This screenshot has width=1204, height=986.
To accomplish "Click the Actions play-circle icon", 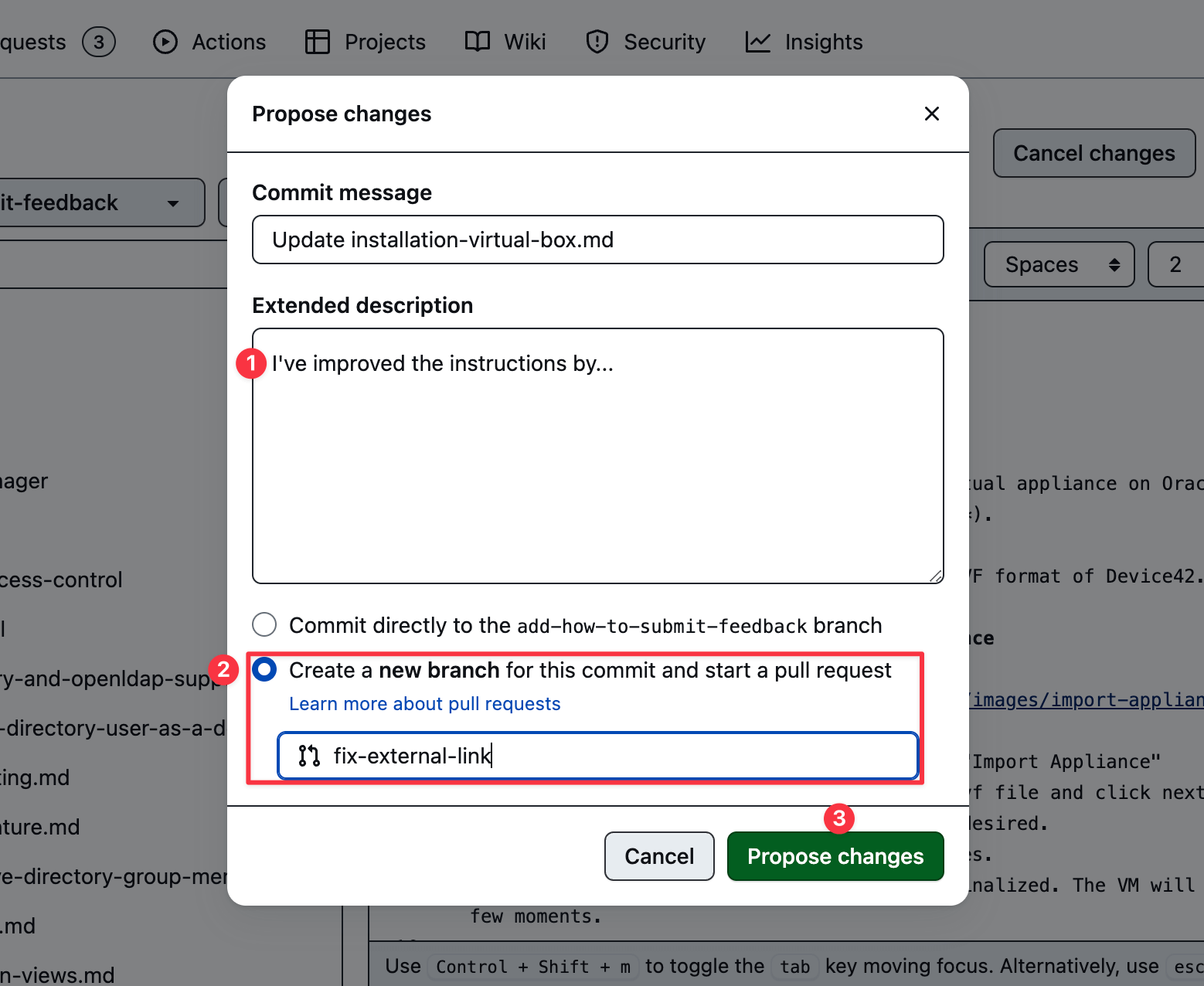I will pyautogui.click(x=165, y=42).
